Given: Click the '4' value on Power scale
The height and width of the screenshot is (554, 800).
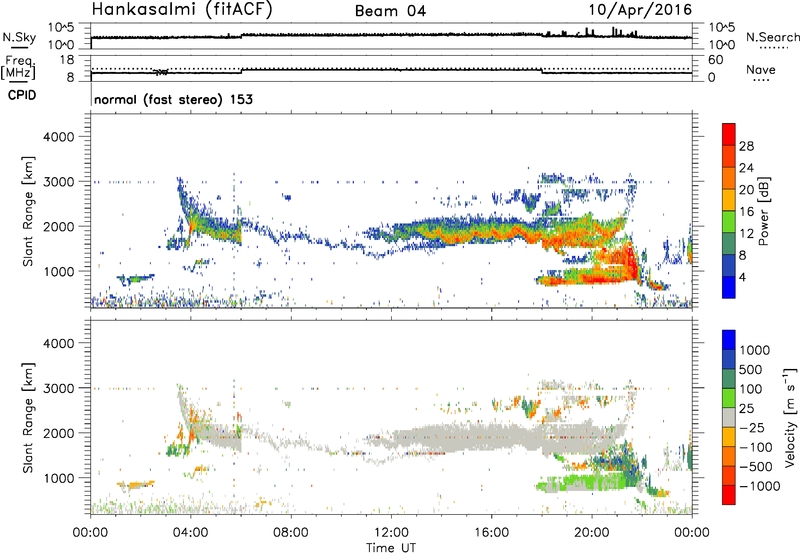Looking at the screenshot, I should point(743,278).
